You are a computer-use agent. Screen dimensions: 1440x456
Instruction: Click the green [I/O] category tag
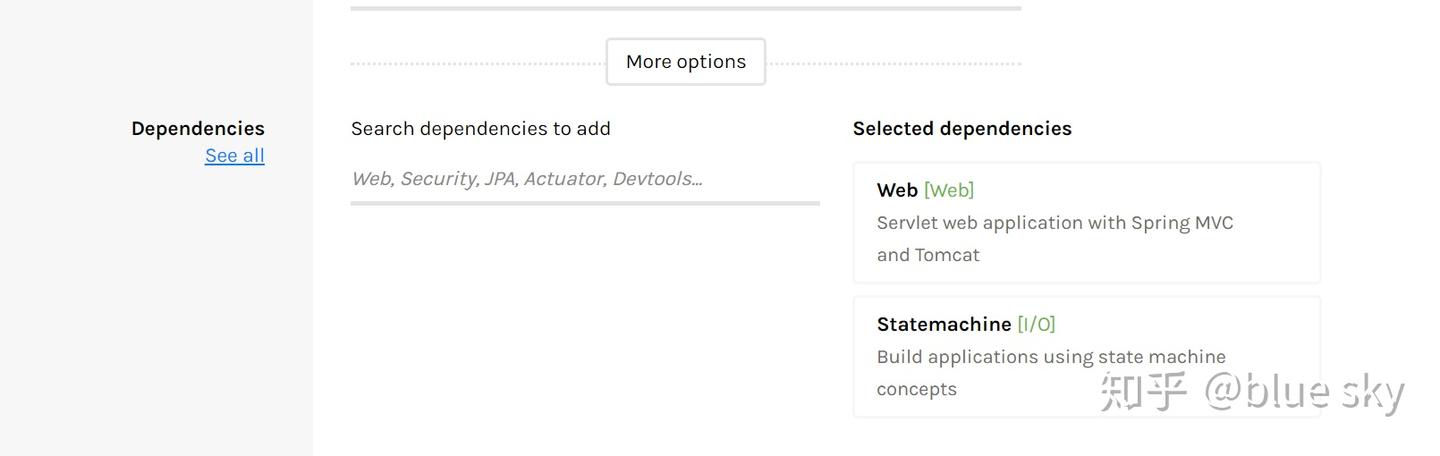point(1036,324)
